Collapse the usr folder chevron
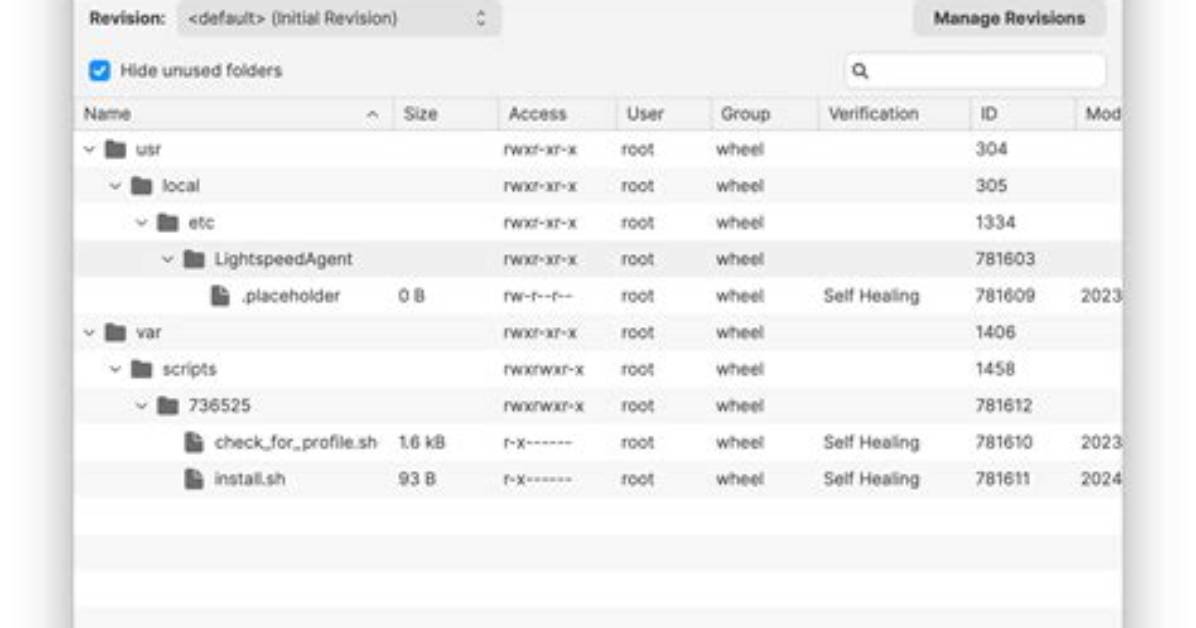The height and width of the screenshot is (628, 1196). point(89,150)
